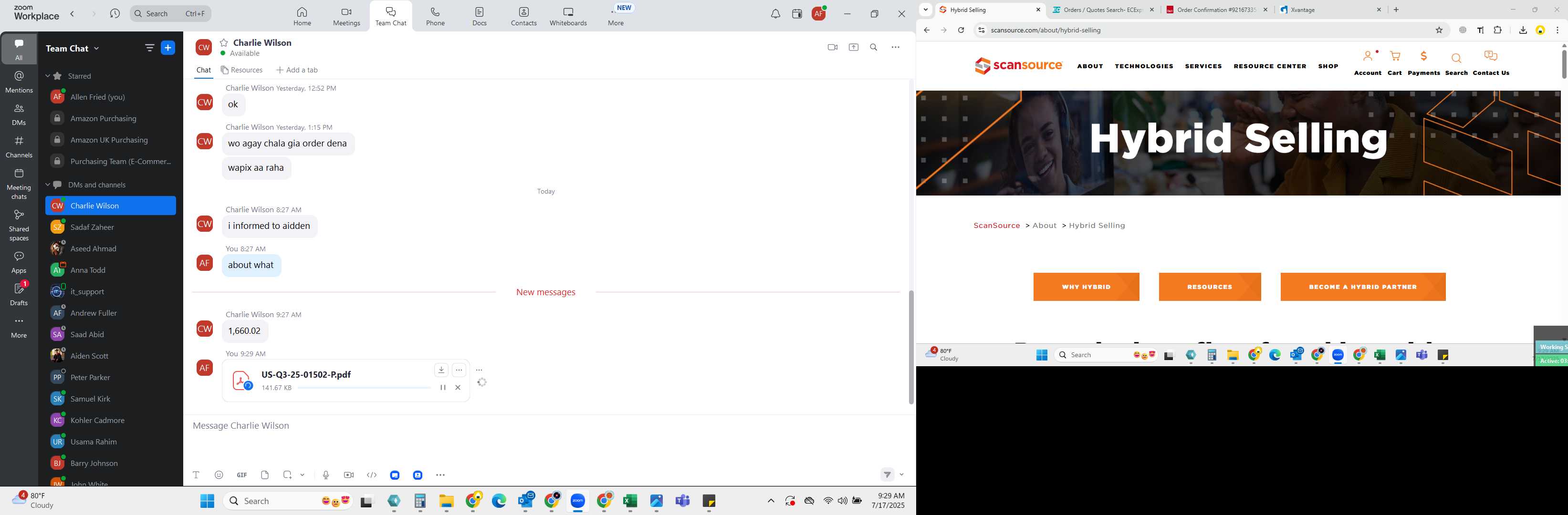
Task: Expand the screenshot options dropdown arrow
Action: tap(303, 475)
